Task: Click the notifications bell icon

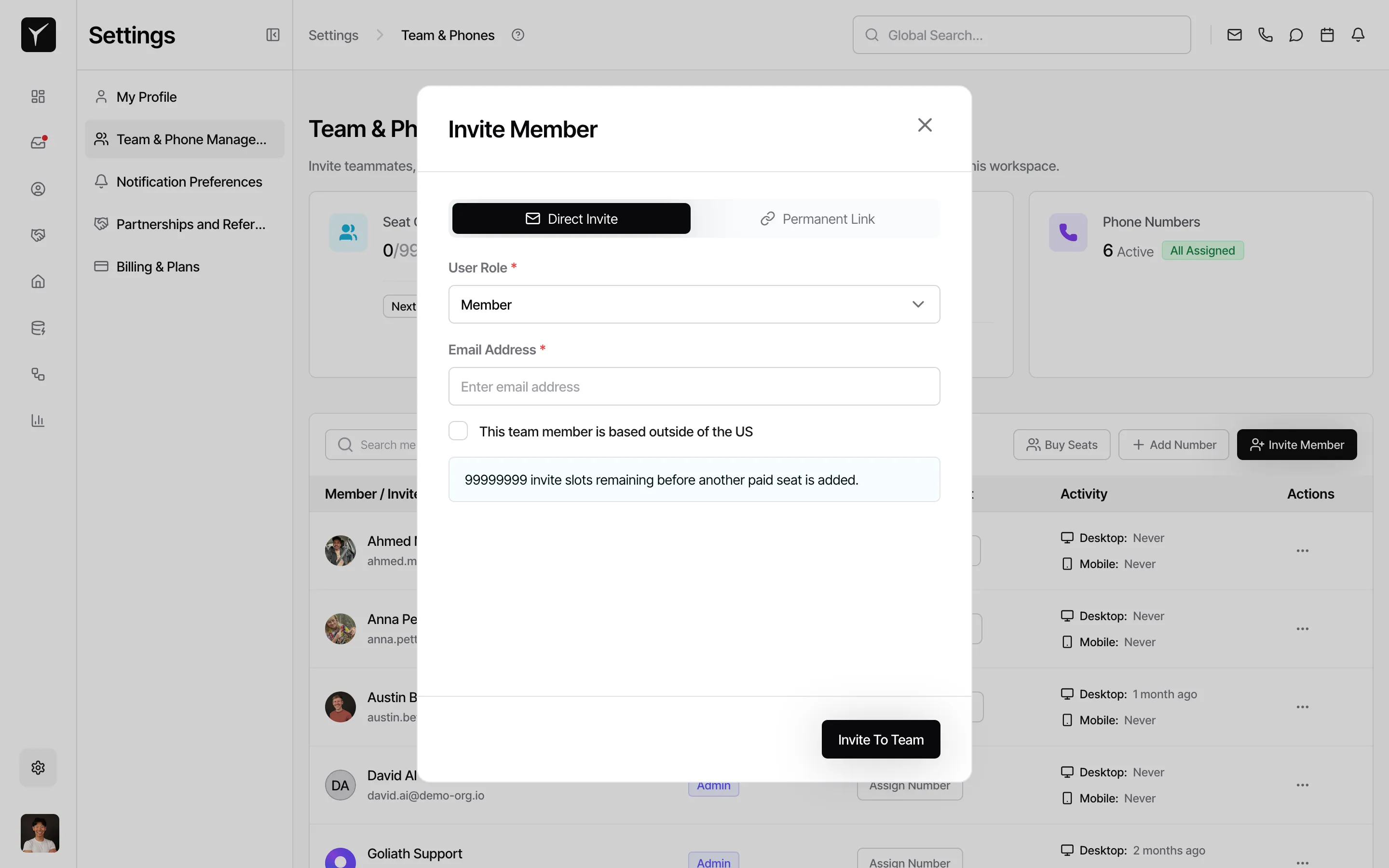Action: click(x=1358, y=34)
